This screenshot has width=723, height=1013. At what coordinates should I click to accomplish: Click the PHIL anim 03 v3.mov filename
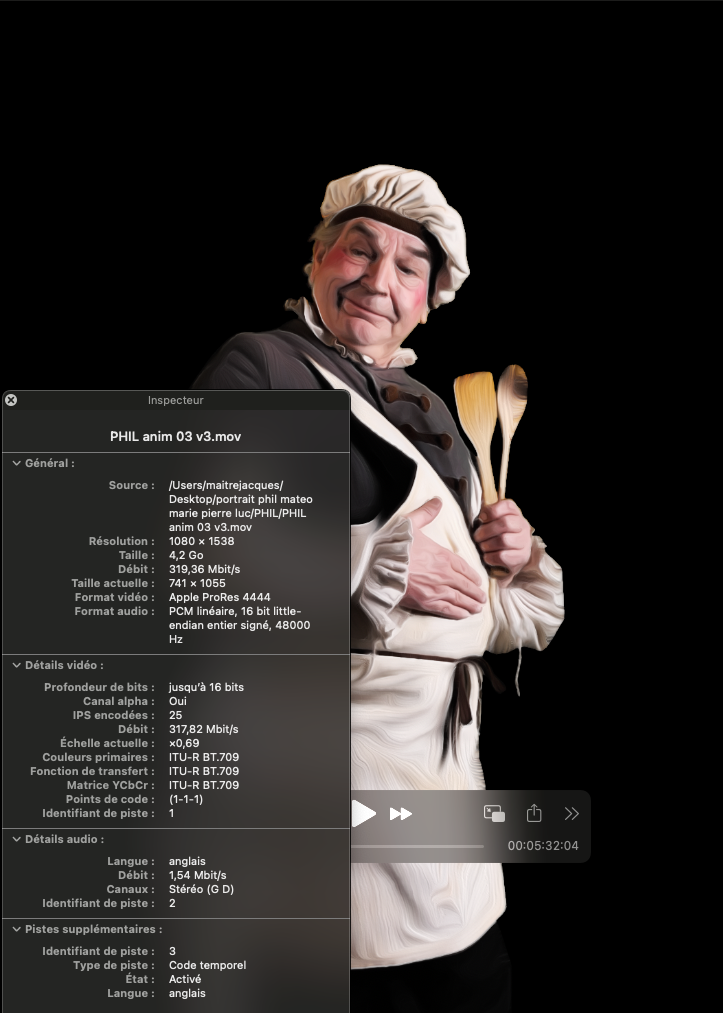coord(176,436)
